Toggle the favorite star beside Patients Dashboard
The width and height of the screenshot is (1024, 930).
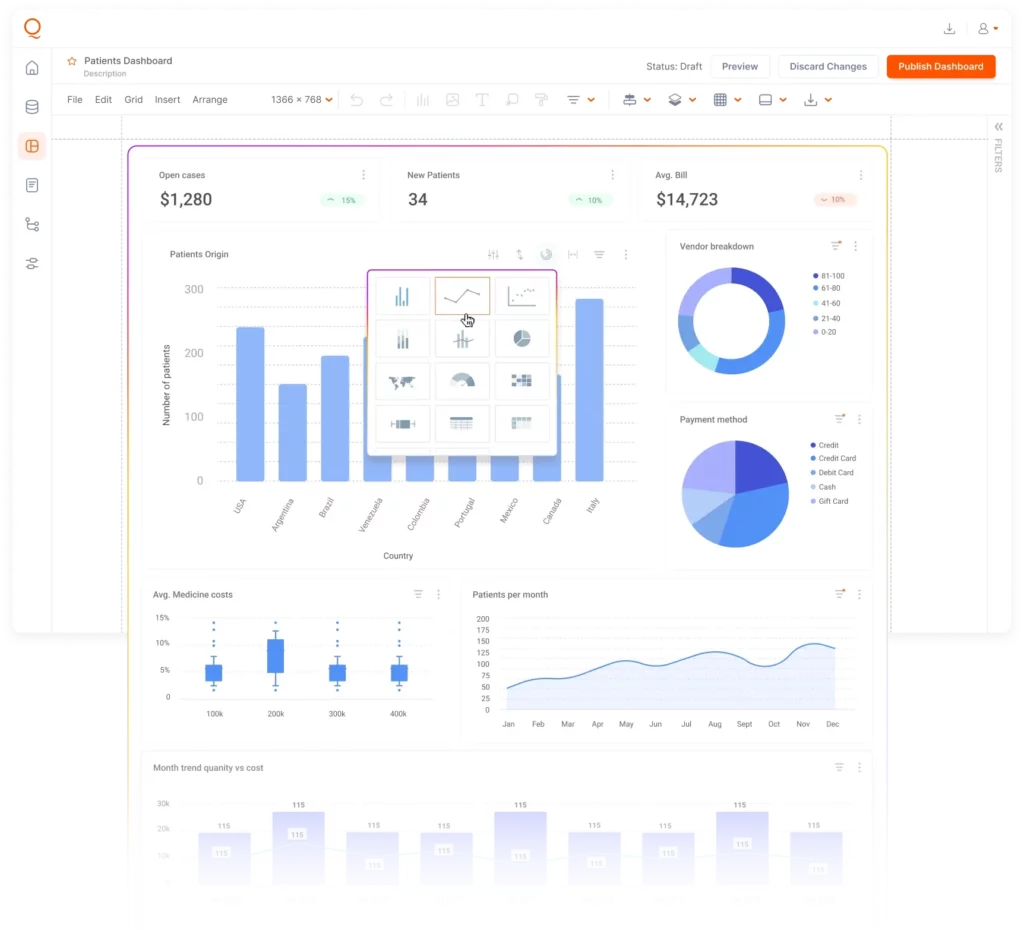tap(72, 61)
